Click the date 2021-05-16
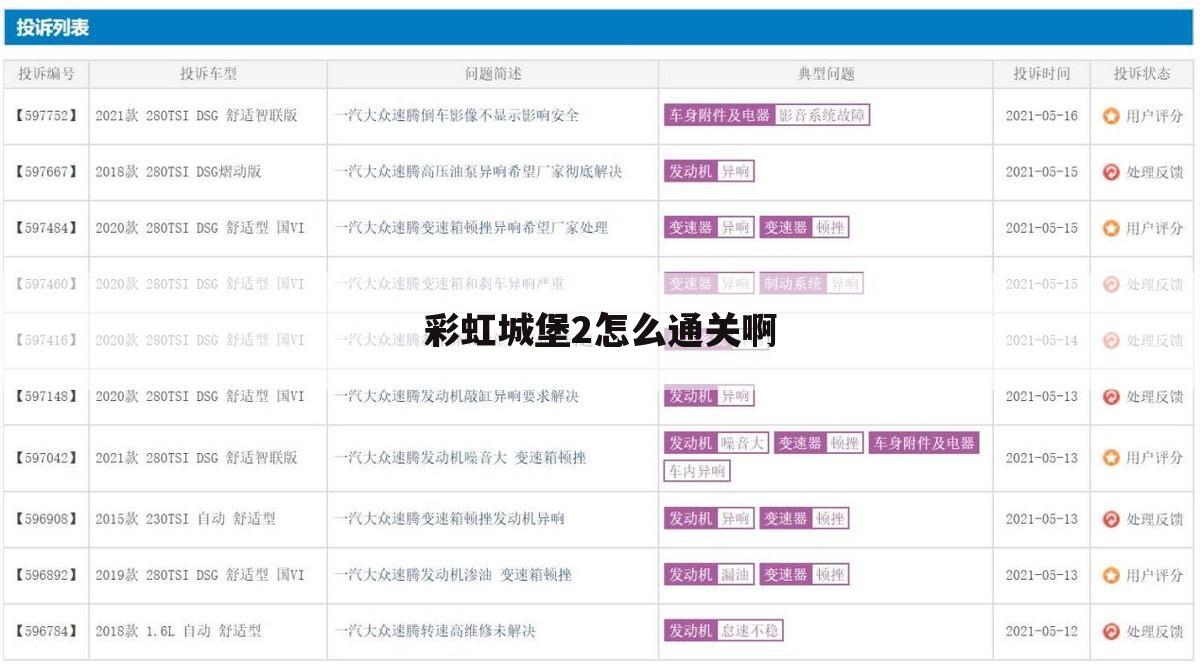The width and height of the screenshot is (1200, 664). 1042,115
